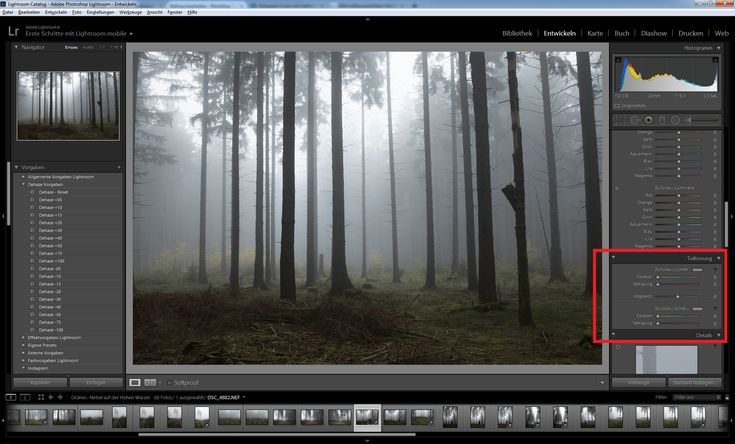The image size is (735, 444).
Task: Open shadows color swatch in Teiltonung
Action: (x=698, y=309)
